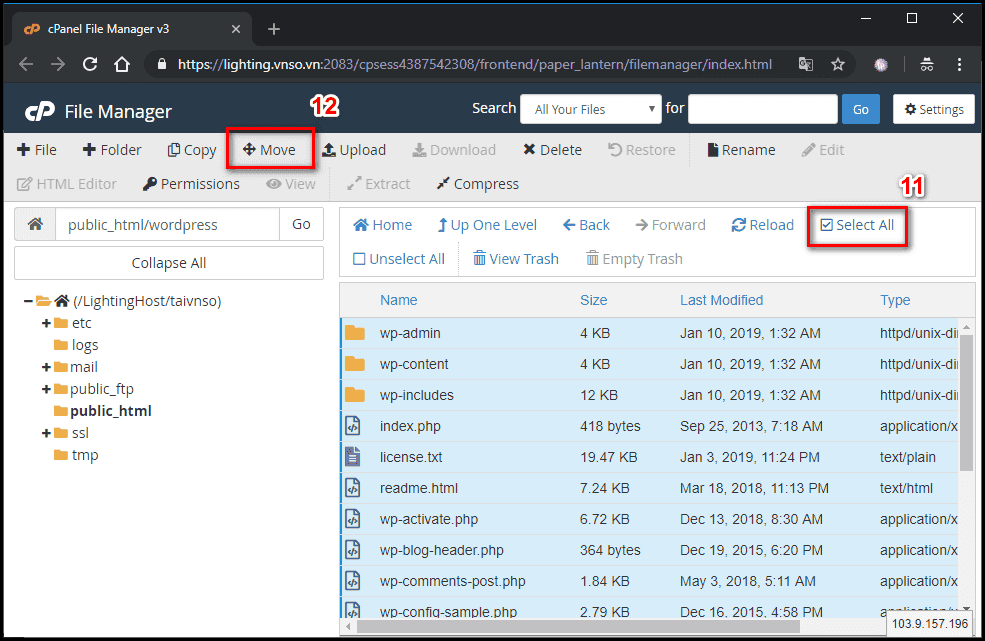Sort files by Size column

(594, 300)
